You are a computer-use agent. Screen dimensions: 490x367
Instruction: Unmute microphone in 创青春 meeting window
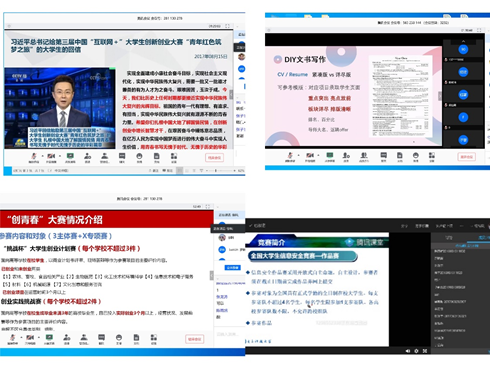pos(13,338)
